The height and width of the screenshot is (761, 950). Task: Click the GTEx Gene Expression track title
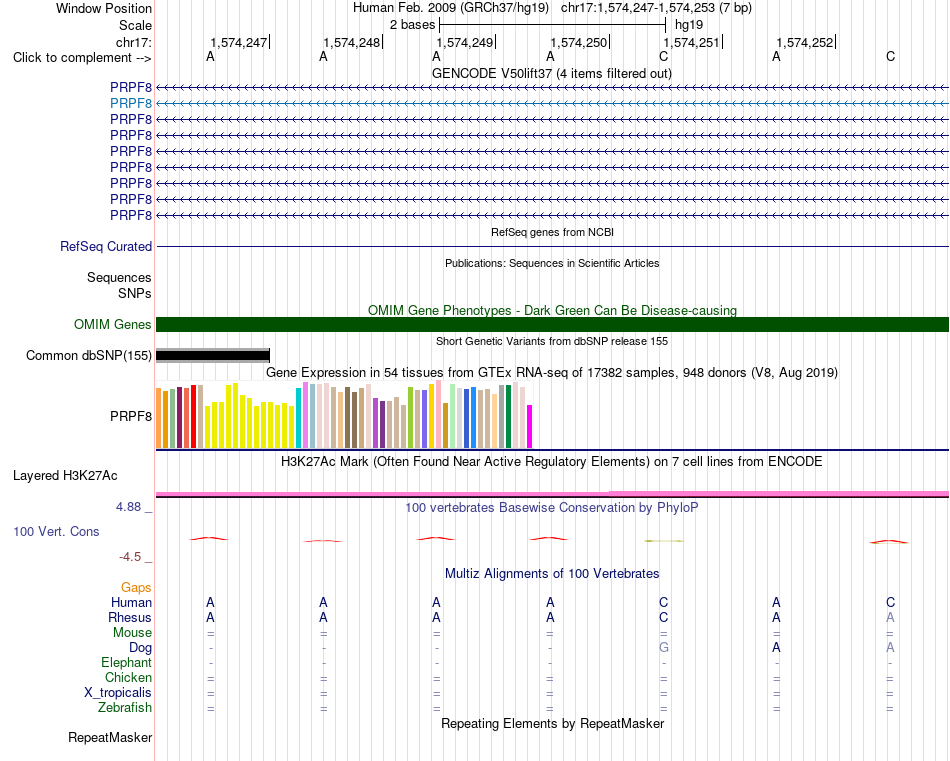(552, 373)
